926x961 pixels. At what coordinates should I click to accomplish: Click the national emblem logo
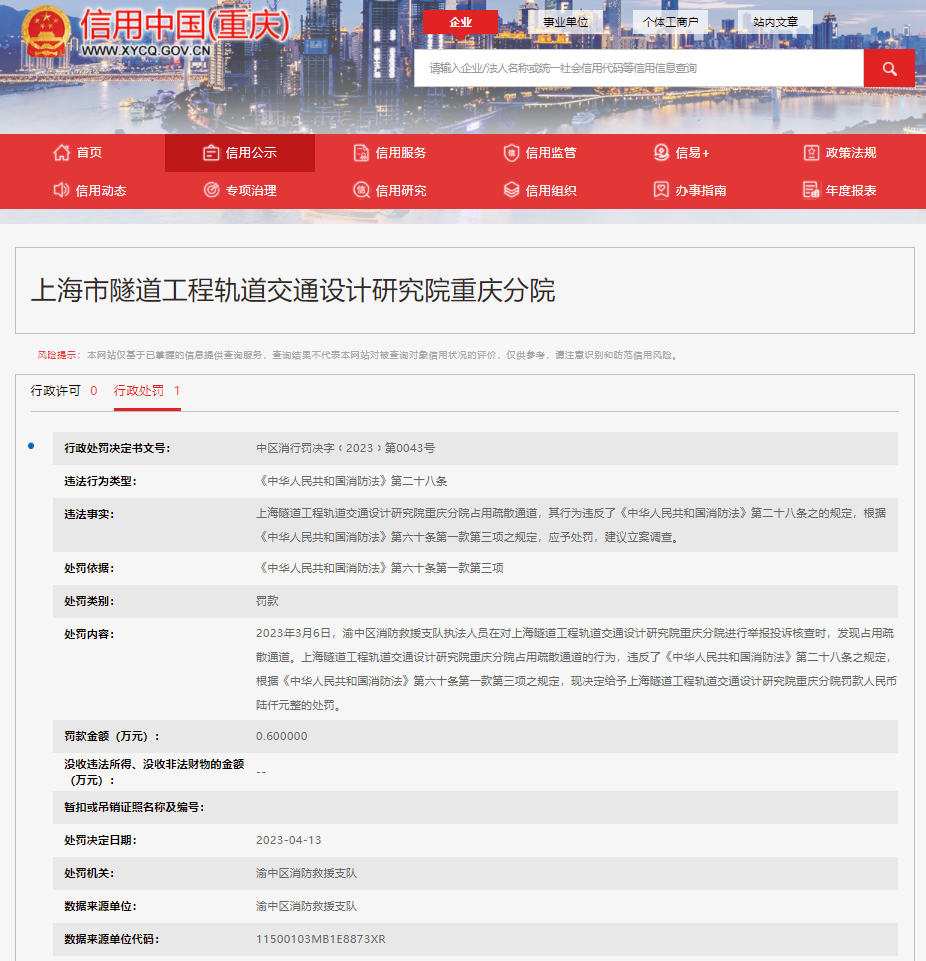[46, 31]
